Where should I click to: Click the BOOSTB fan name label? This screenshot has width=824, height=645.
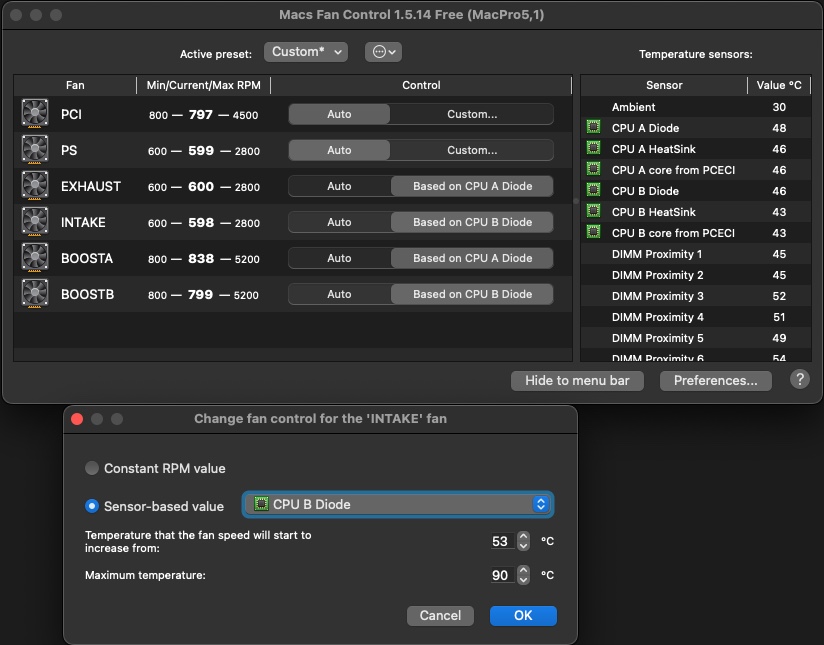click(87, 294)
